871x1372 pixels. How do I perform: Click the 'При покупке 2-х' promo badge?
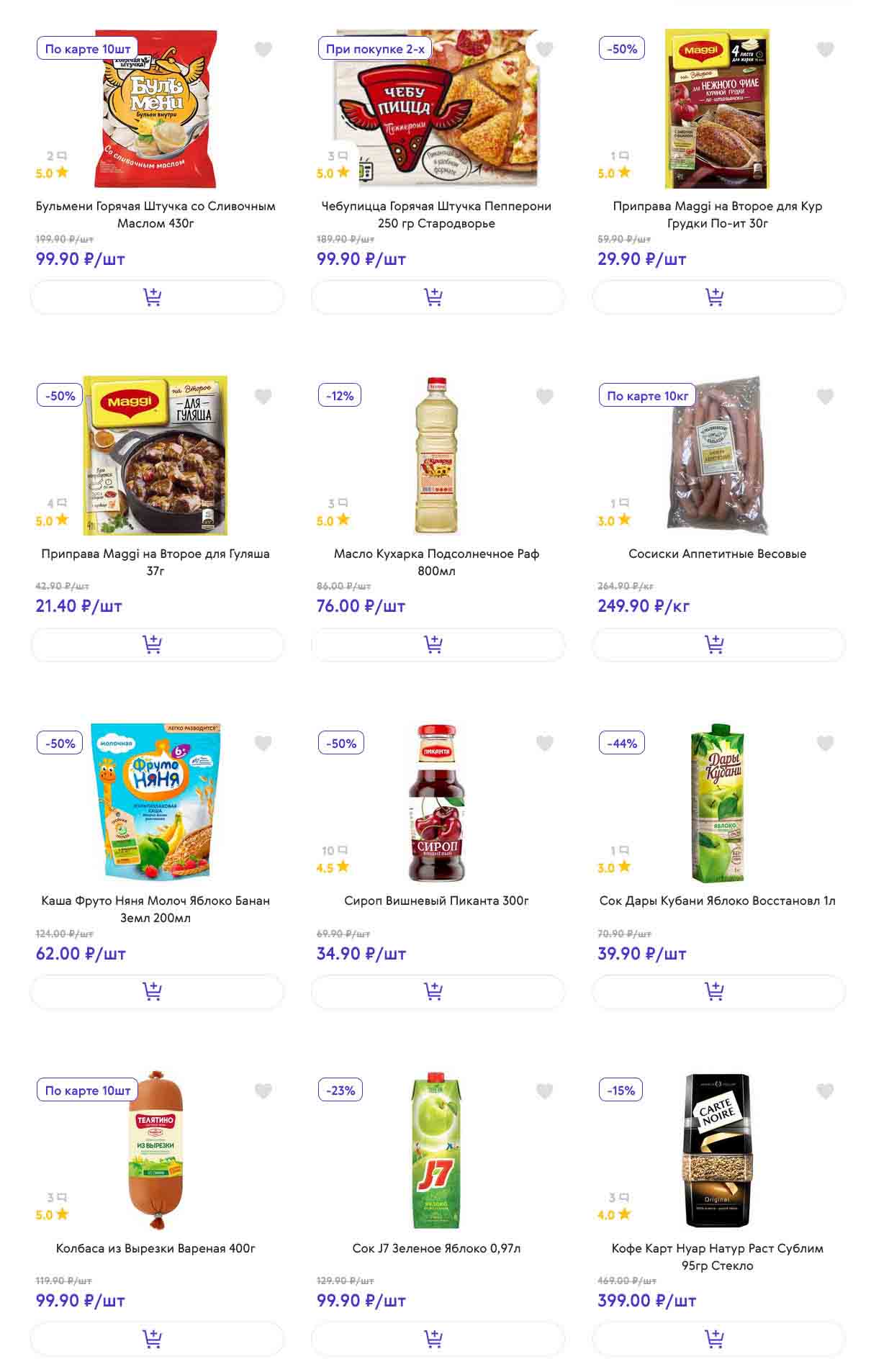click(375, 49)
